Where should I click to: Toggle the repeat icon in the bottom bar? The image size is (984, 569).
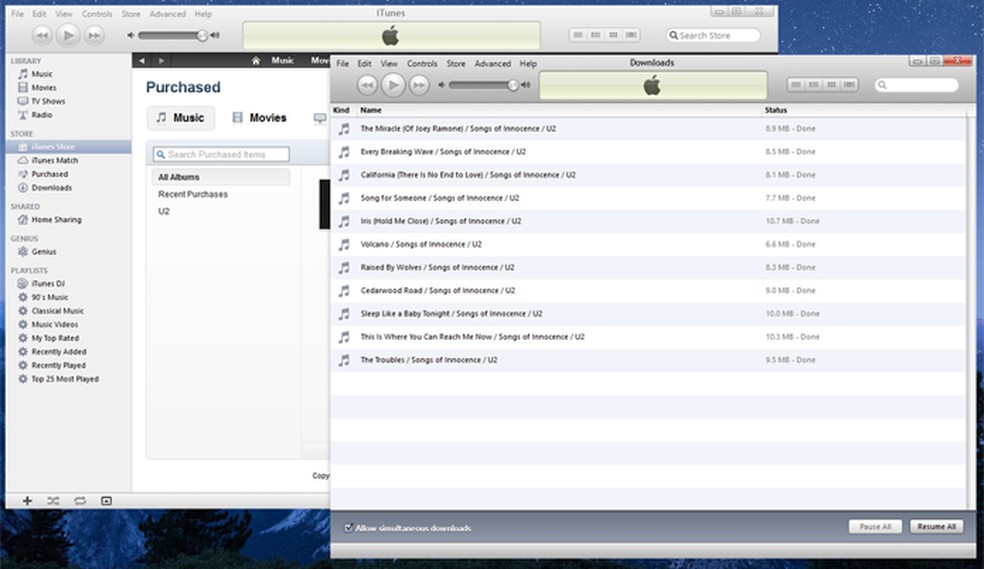click(x=79, y=500)
